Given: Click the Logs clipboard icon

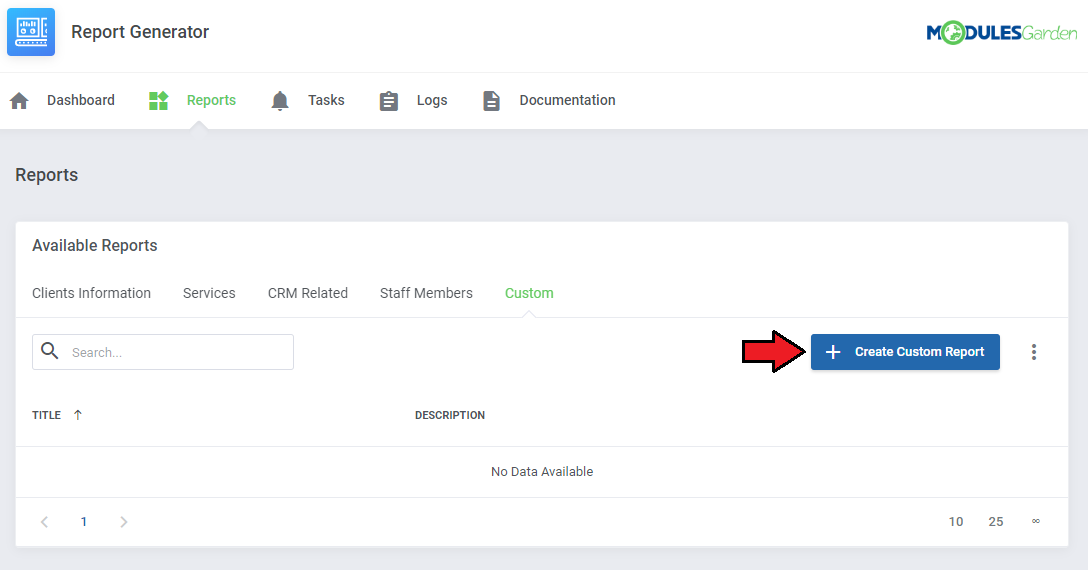Looking at the screenshot, I should coord(389,101).
